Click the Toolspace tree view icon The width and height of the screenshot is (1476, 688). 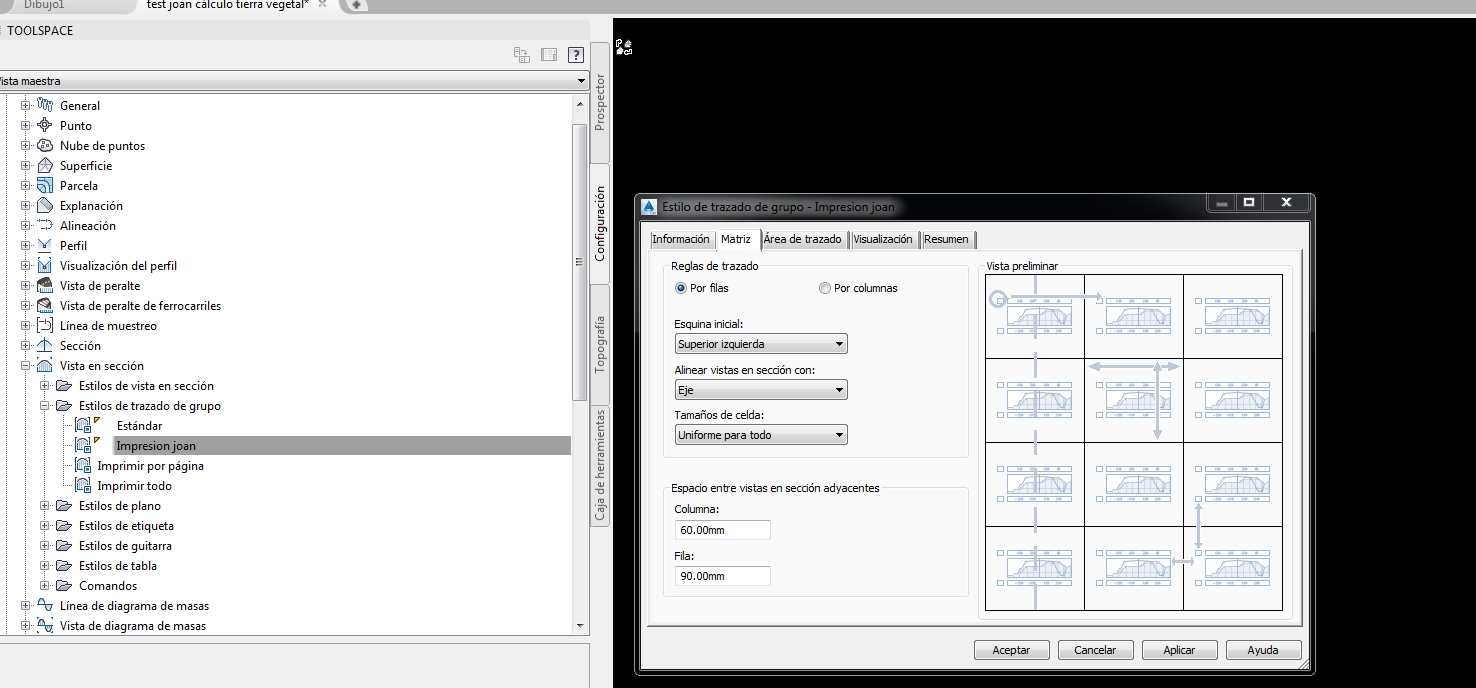click(x=521, y=55)
